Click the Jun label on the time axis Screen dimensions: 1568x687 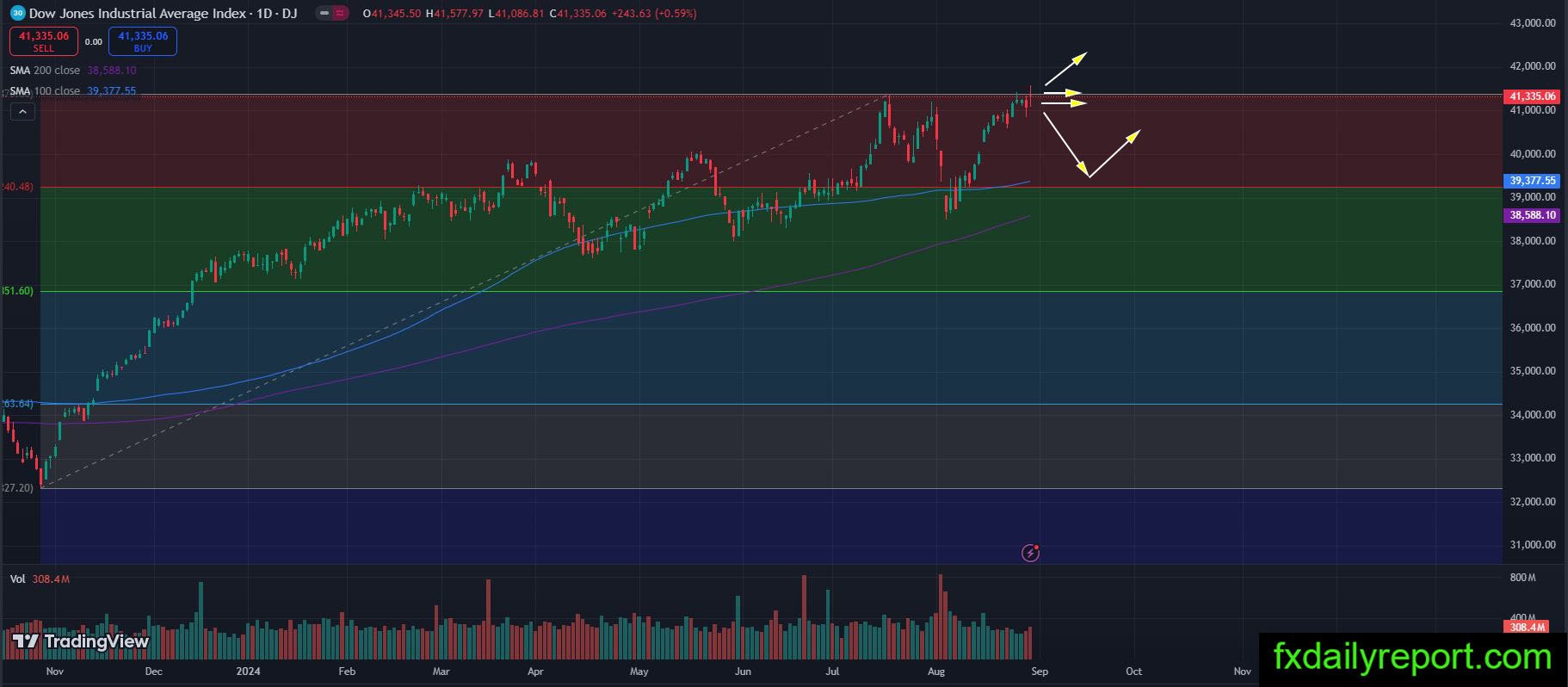click(x=743, y=672)
